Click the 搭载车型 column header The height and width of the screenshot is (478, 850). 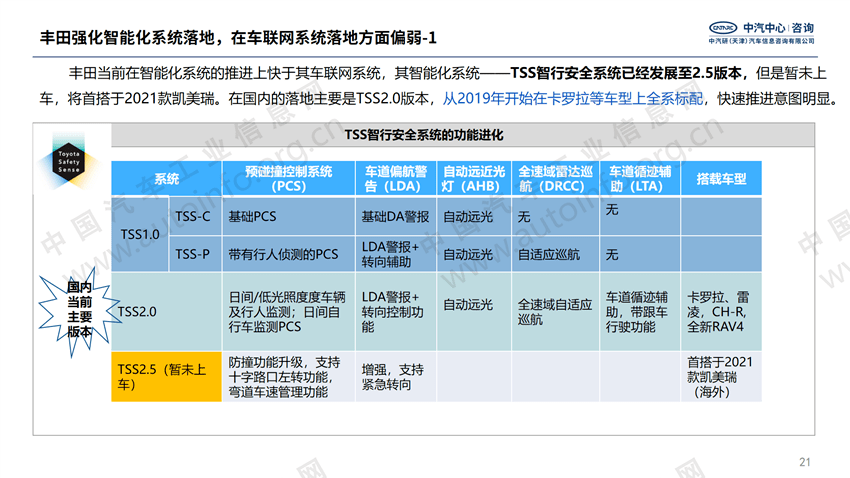point(721,178)
